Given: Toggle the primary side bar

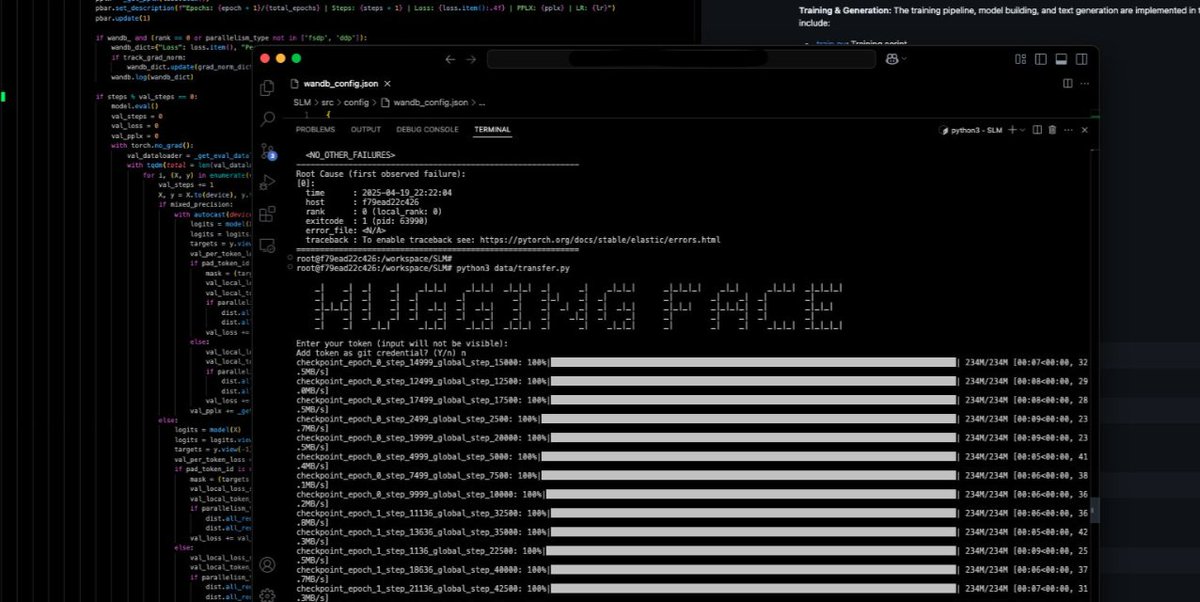Looking at the screenshot, I should click(1041, 59).
